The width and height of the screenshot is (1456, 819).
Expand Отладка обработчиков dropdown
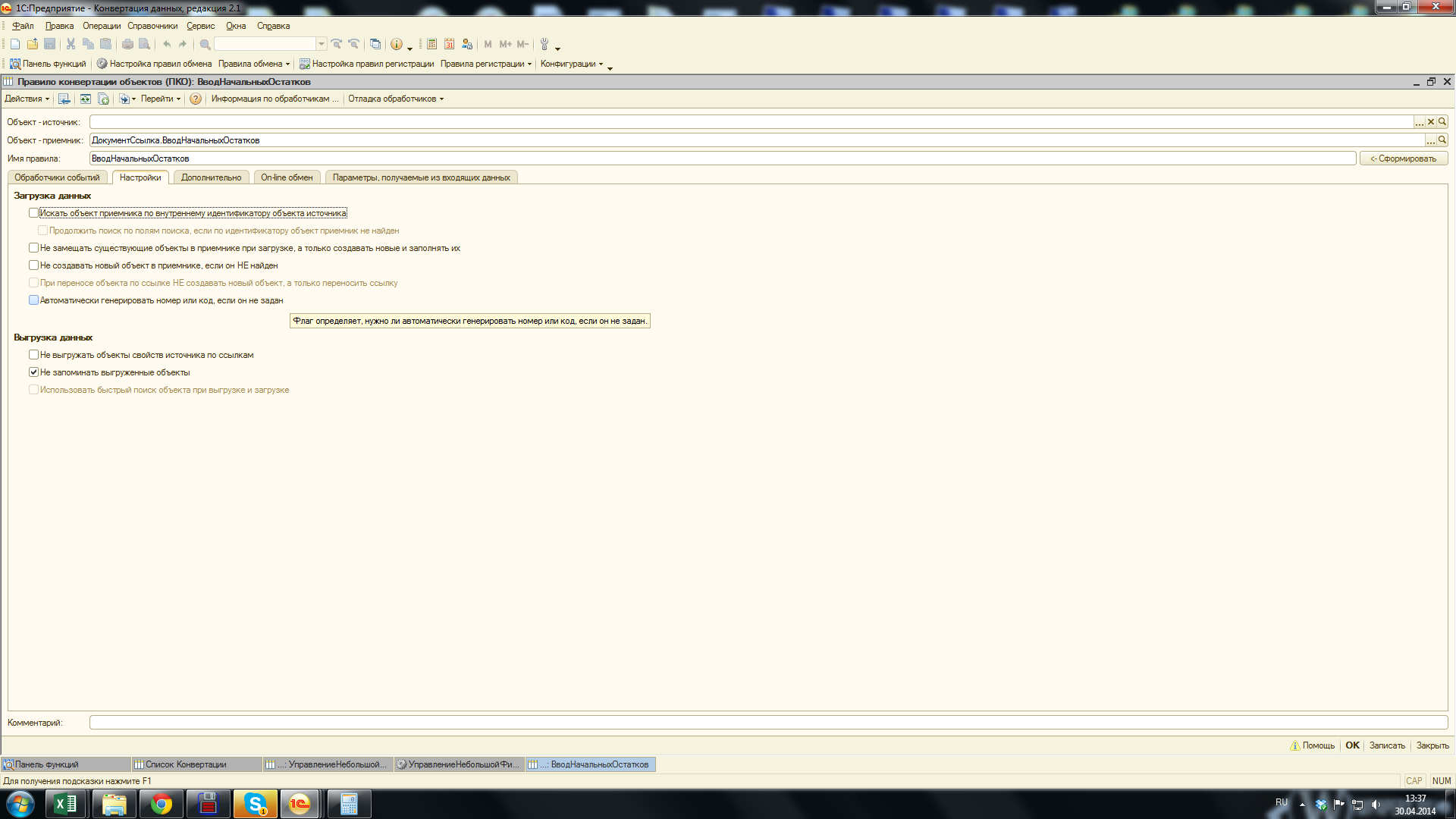pyautogui.click(x=396, y=99)
